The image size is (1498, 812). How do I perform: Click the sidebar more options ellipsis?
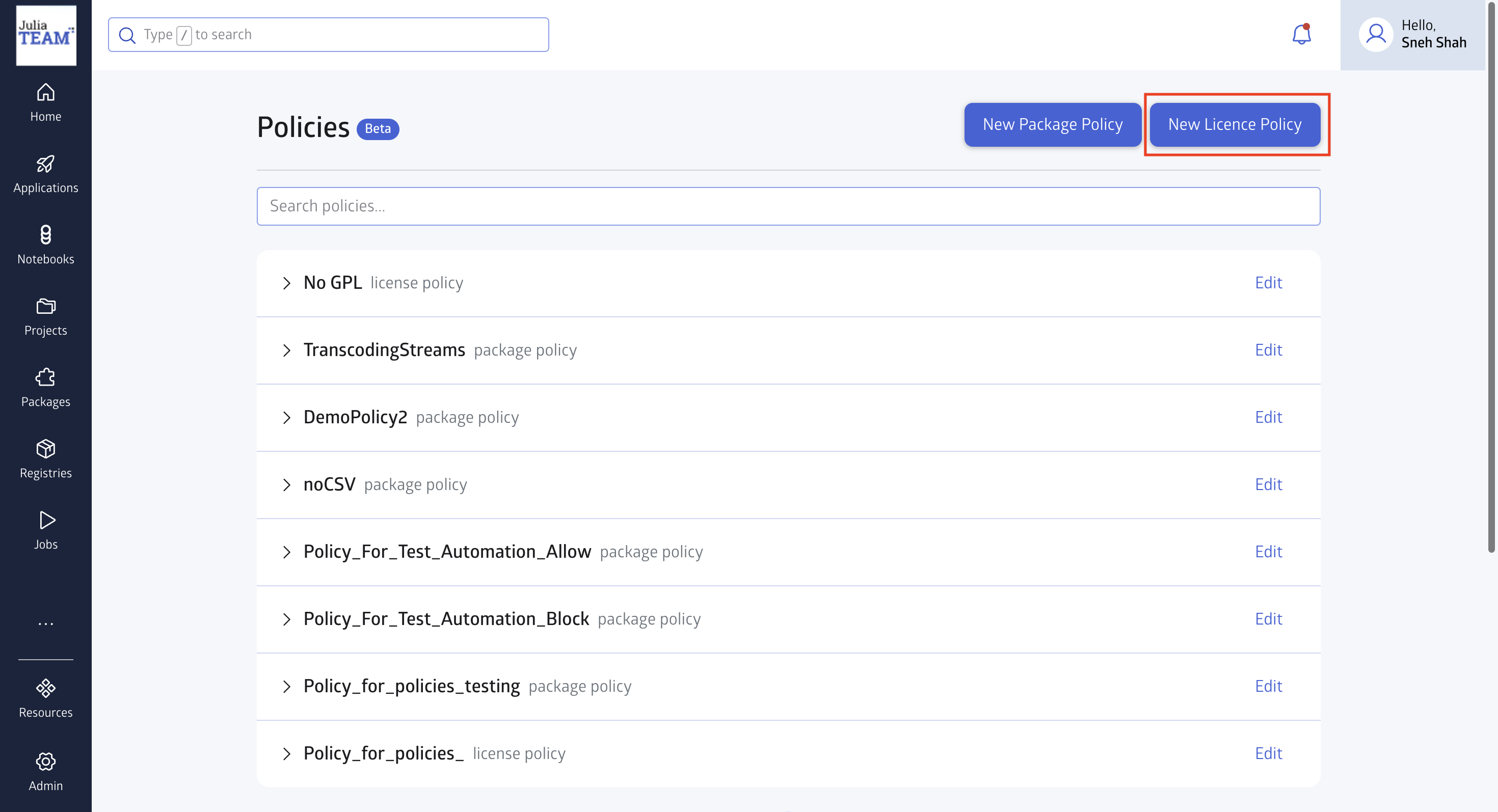pos(45,624)
